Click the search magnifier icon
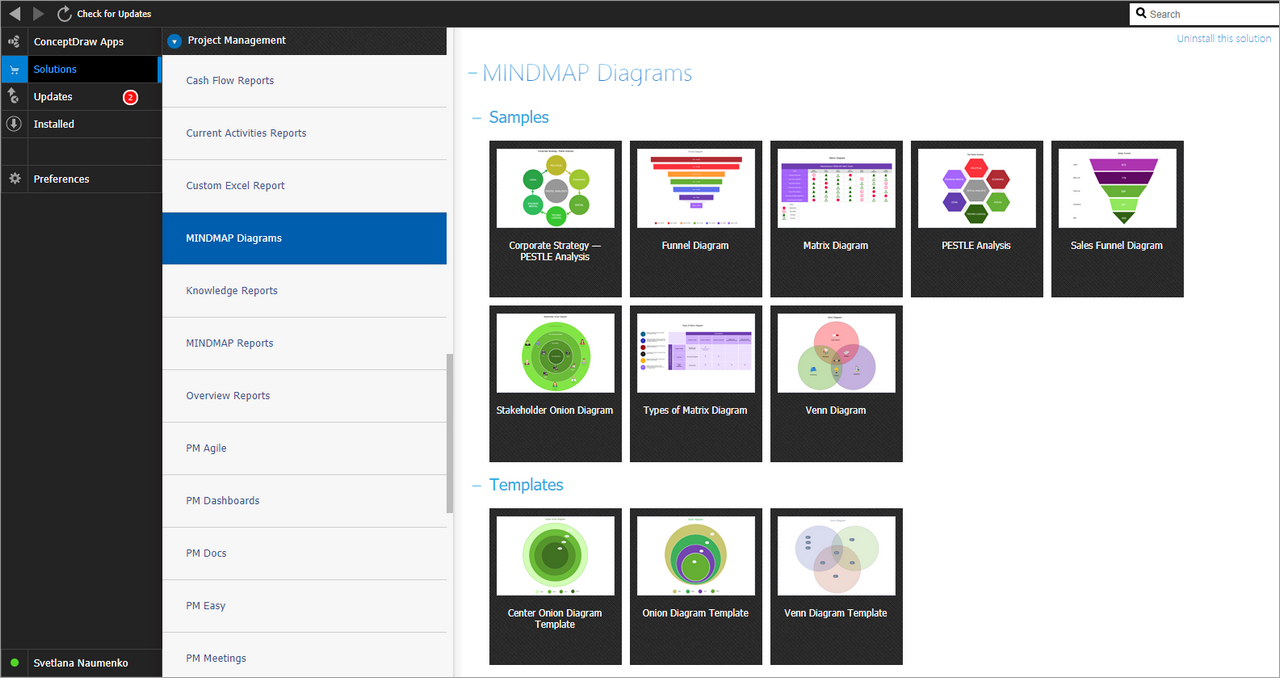Image resolution: width=1280 pixels, height=678 pixels. tap(1141, 14)
